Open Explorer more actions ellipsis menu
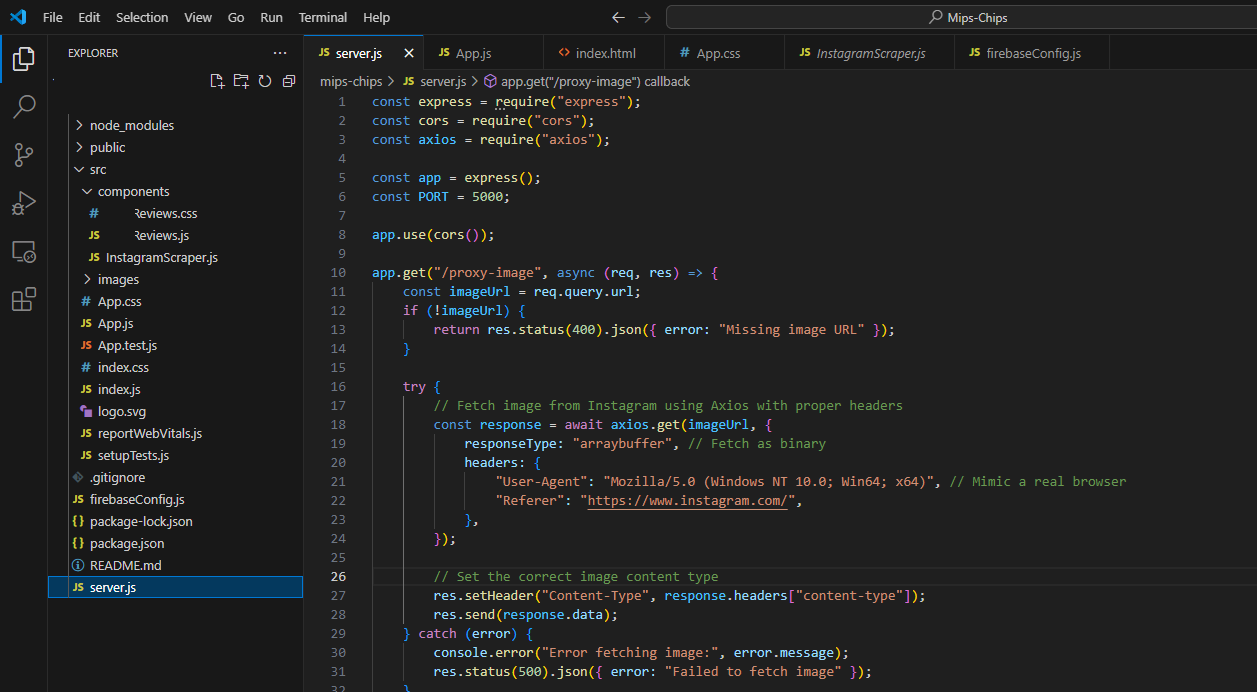The height and width of the screenshot is (692, 1257). pyautogui.click(x=280, y=53)
